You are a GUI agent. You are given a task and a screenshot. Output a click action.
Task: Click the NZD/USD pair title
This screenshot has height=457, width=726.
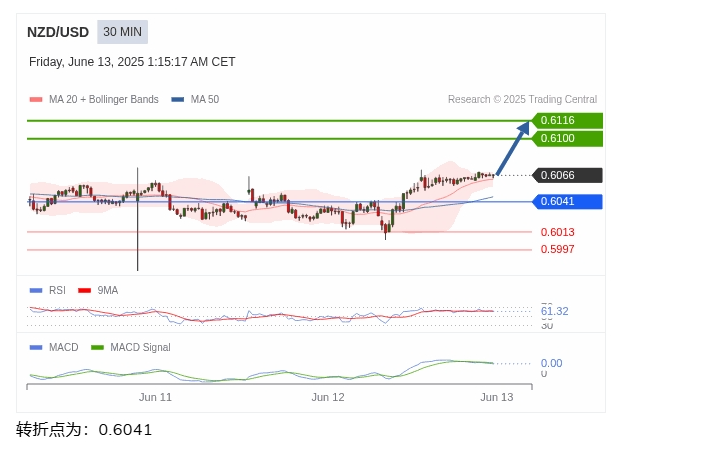tap(58, 32)
